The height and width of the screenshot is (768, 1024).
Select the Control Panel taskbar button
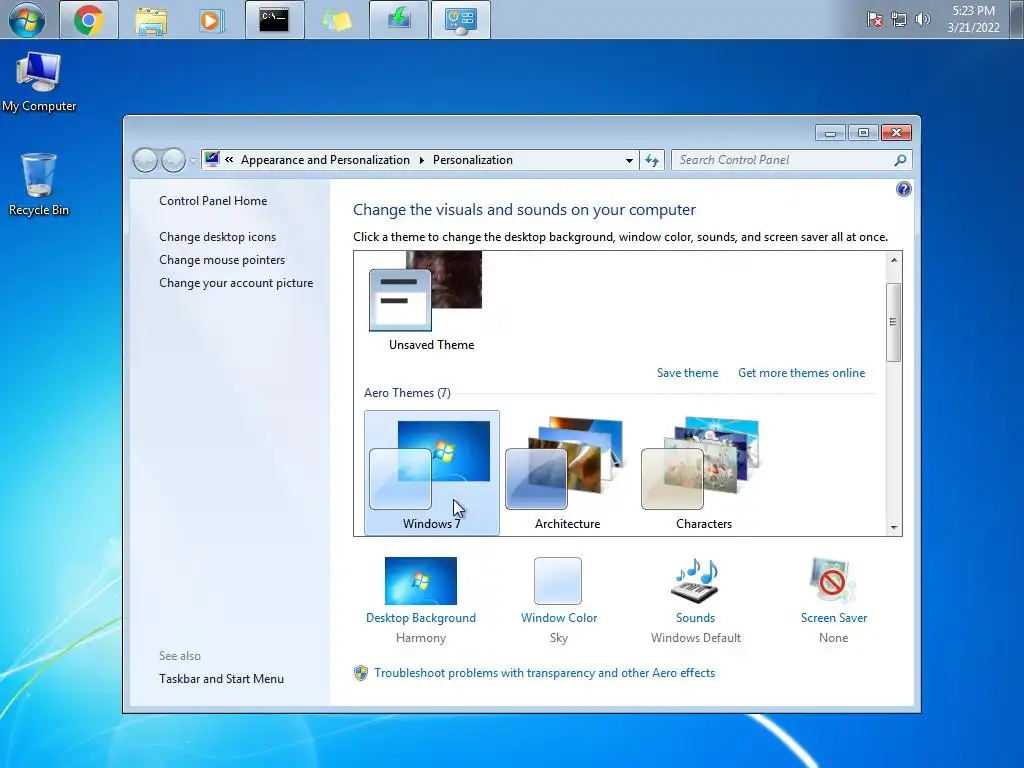(460, 20)
